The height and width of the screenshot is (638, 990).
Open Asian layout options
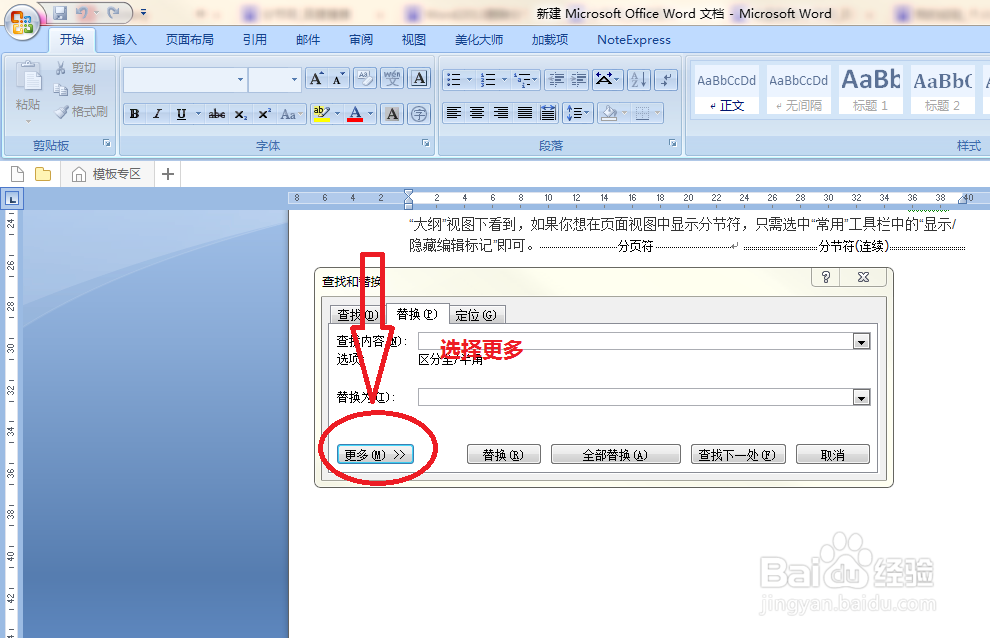(x=607, y=80)
